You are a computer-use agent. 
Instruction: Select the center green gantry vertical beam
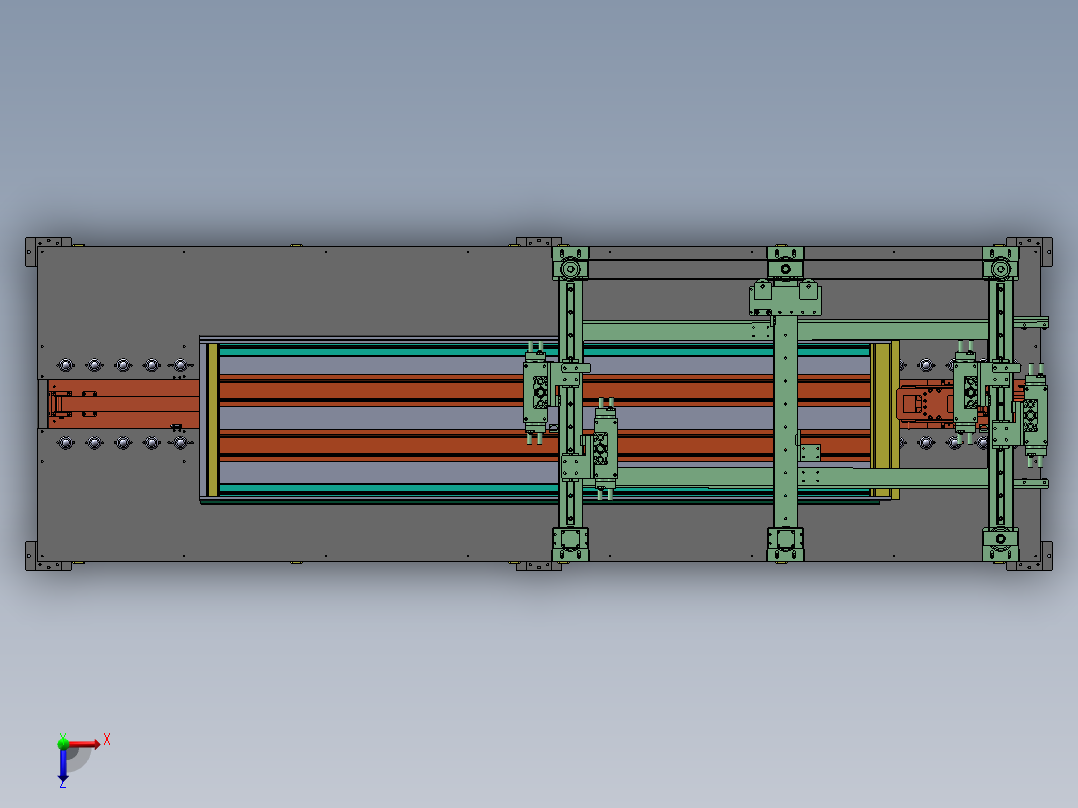click(x=785, y=421)
